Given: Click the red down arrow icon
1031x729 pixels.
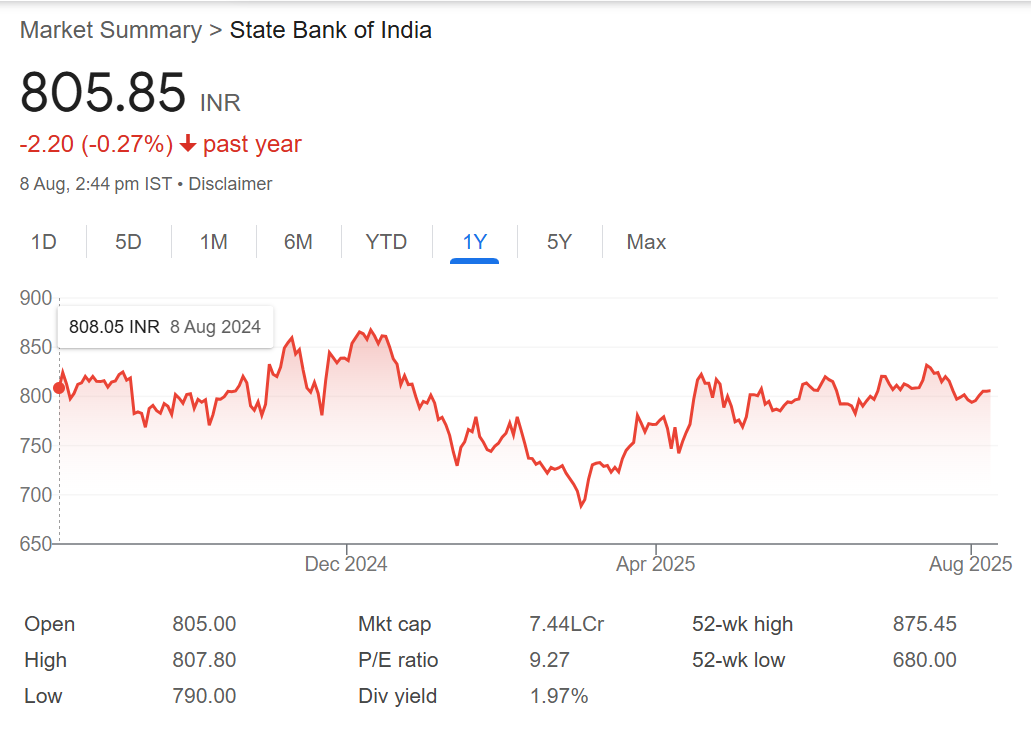Looking at the screenshot, I should pos(188,143).
